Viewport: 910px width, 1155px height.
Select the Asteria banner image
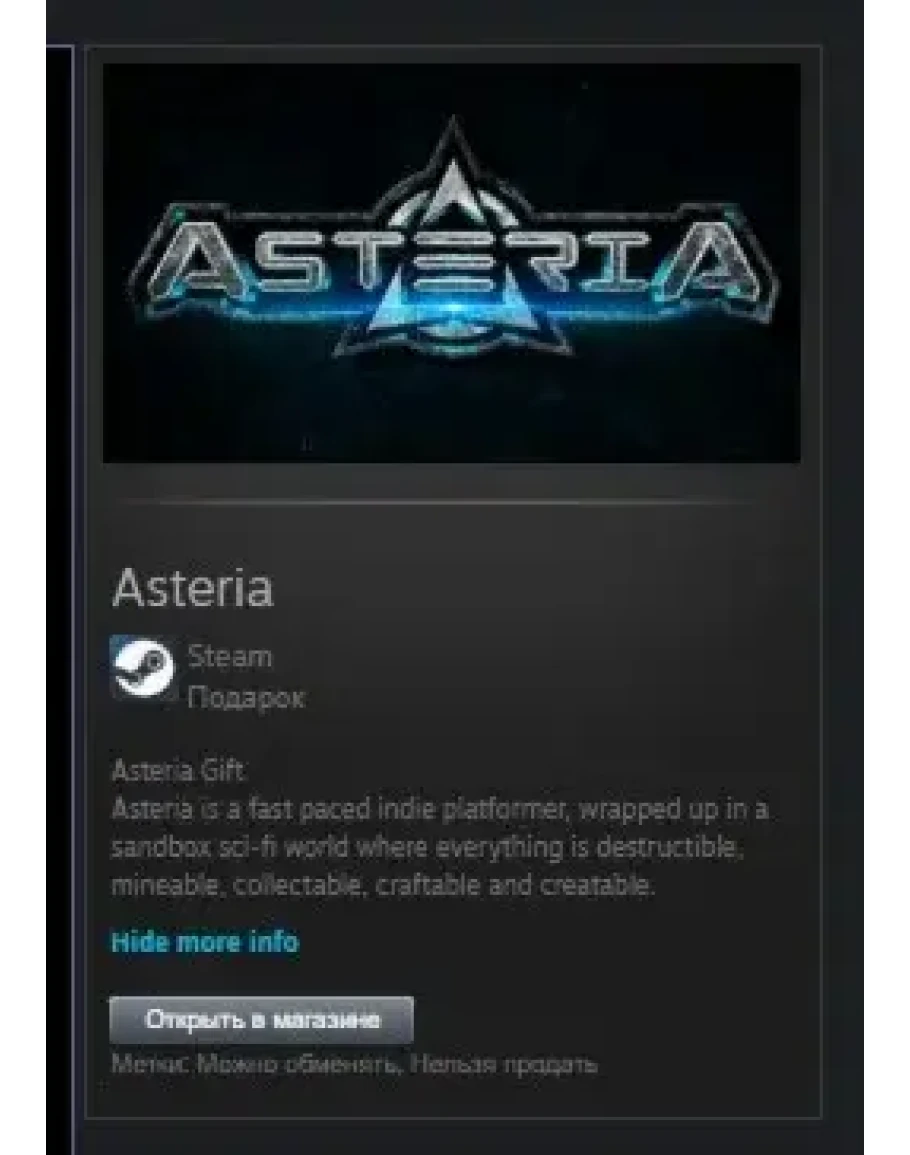point(452,263)
